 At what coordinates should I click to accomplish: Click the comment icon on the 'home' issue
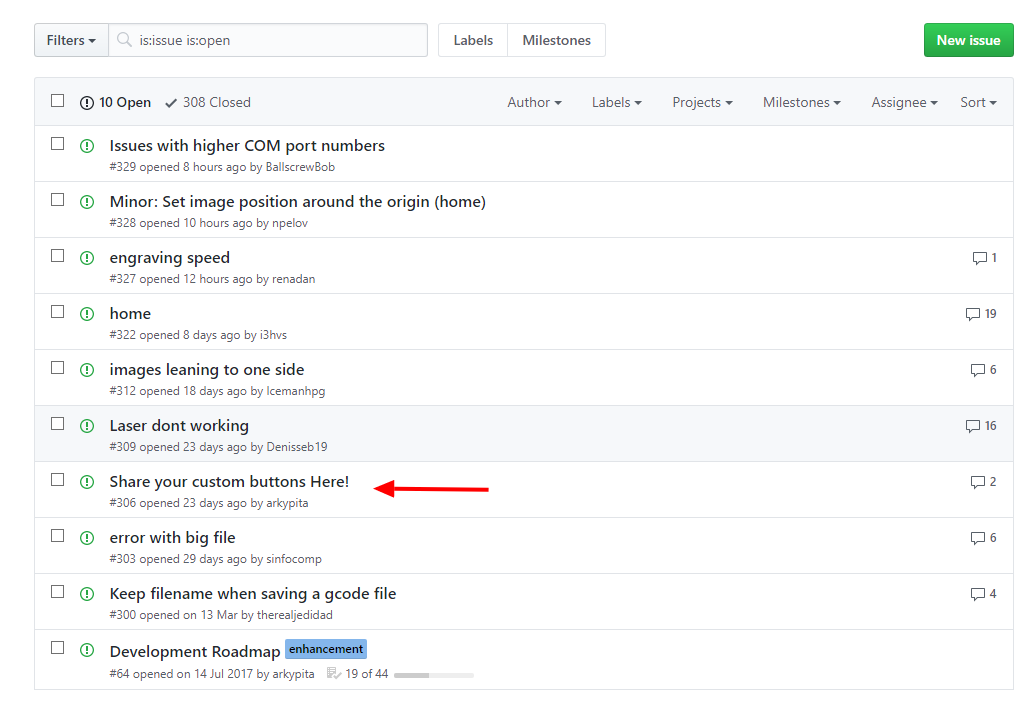coord(972,314)
